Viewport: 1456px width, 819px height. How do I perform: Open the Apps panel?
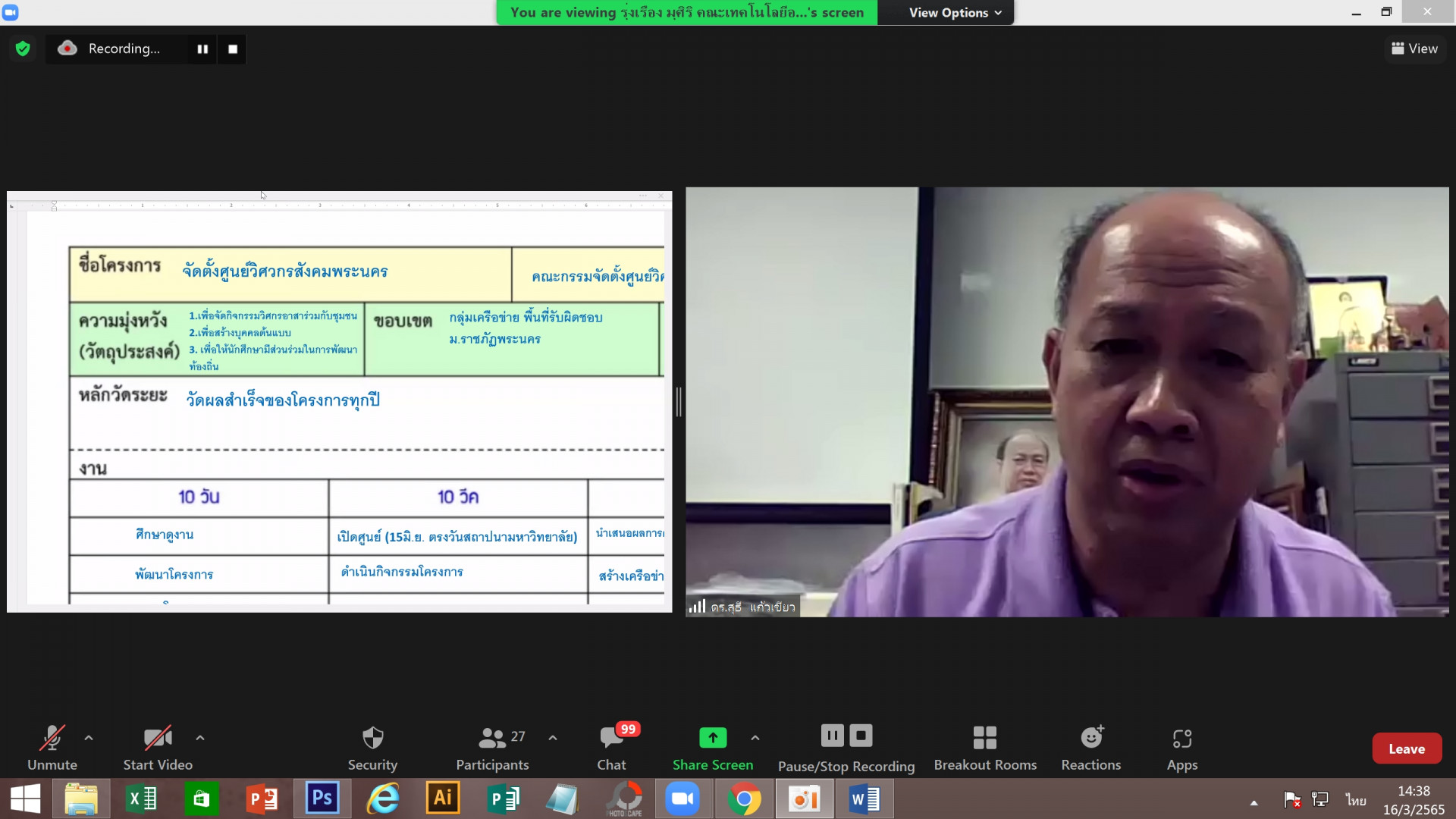click(x=1182, y=748)
